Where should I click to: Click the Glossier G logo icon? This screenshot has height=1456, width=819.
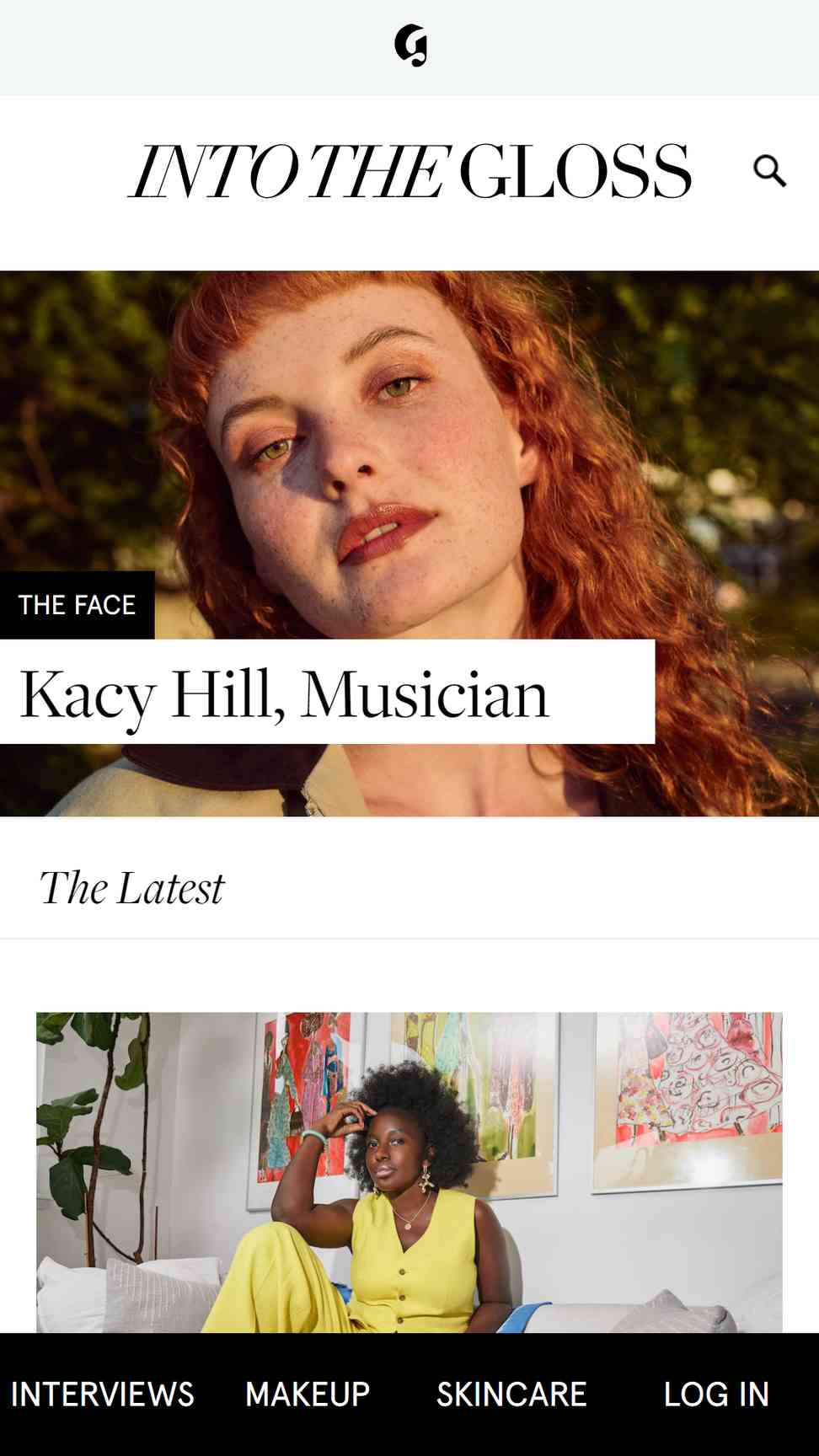(410, 45)
